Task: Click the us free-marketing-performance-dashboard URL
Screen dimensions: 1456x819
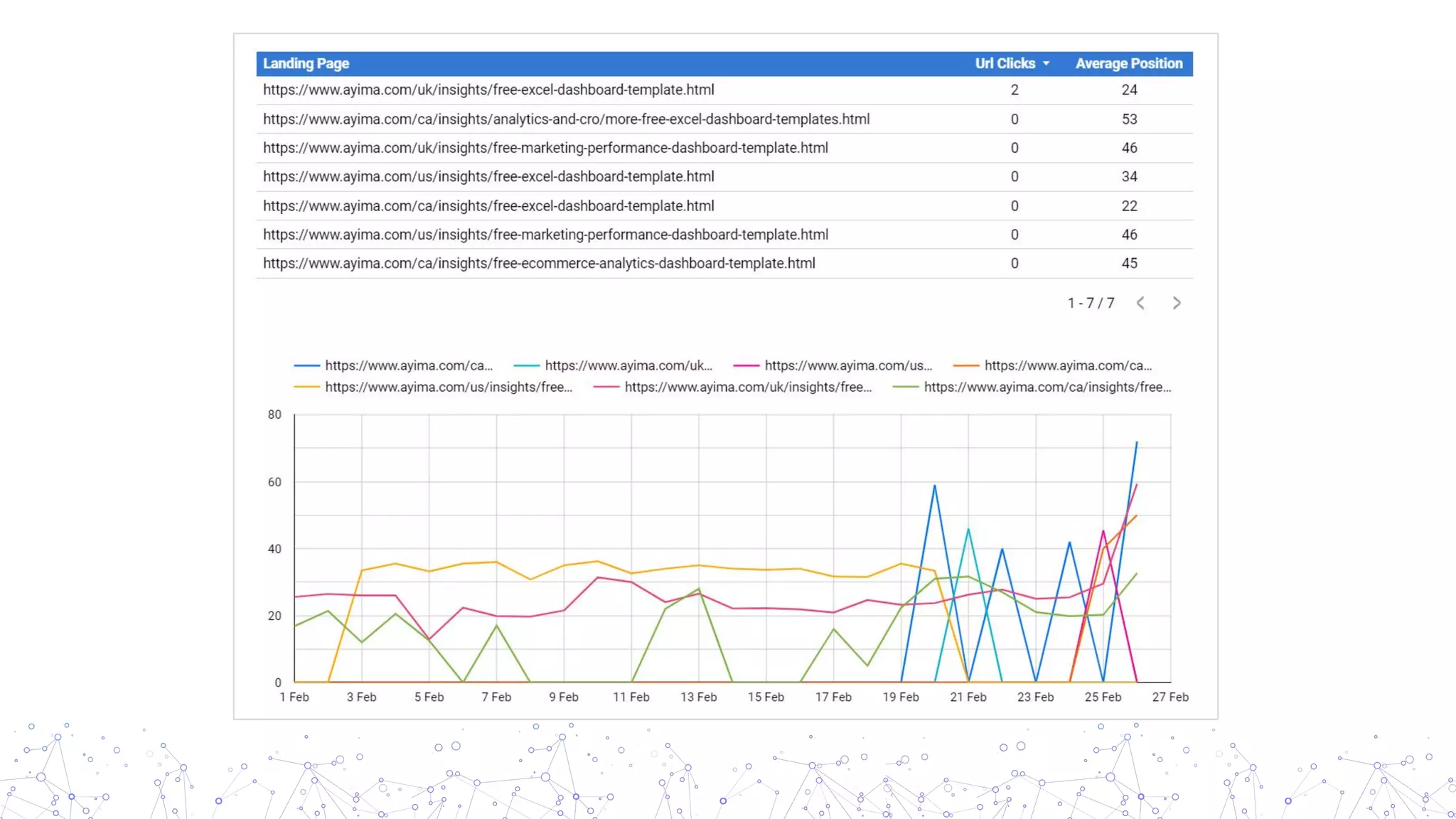Action: (545, 235)
